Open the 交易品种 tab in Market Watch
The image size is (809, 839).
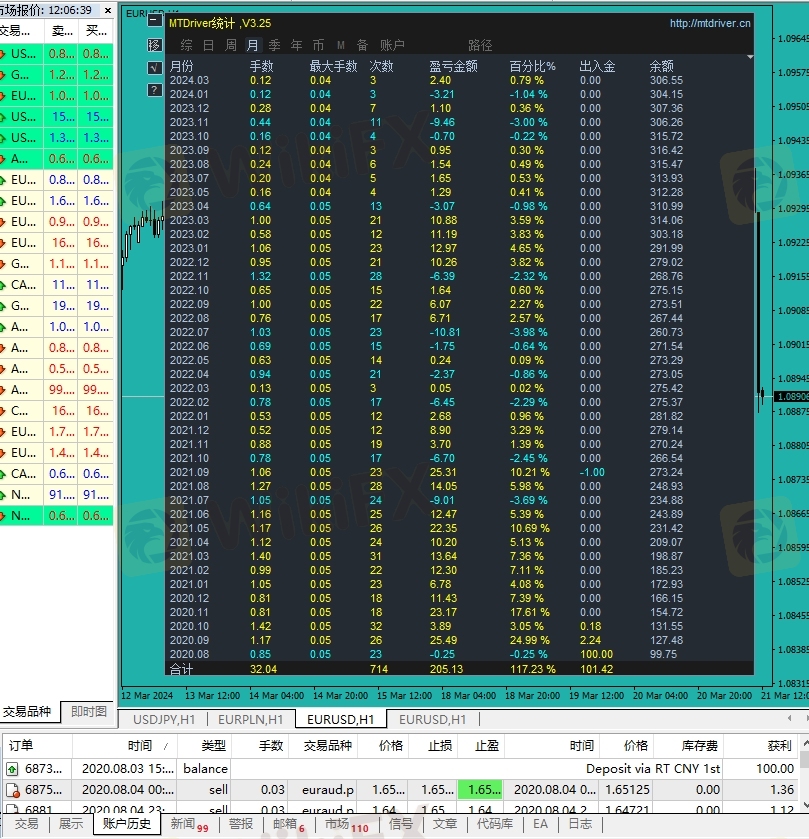[x=27, y=711]
